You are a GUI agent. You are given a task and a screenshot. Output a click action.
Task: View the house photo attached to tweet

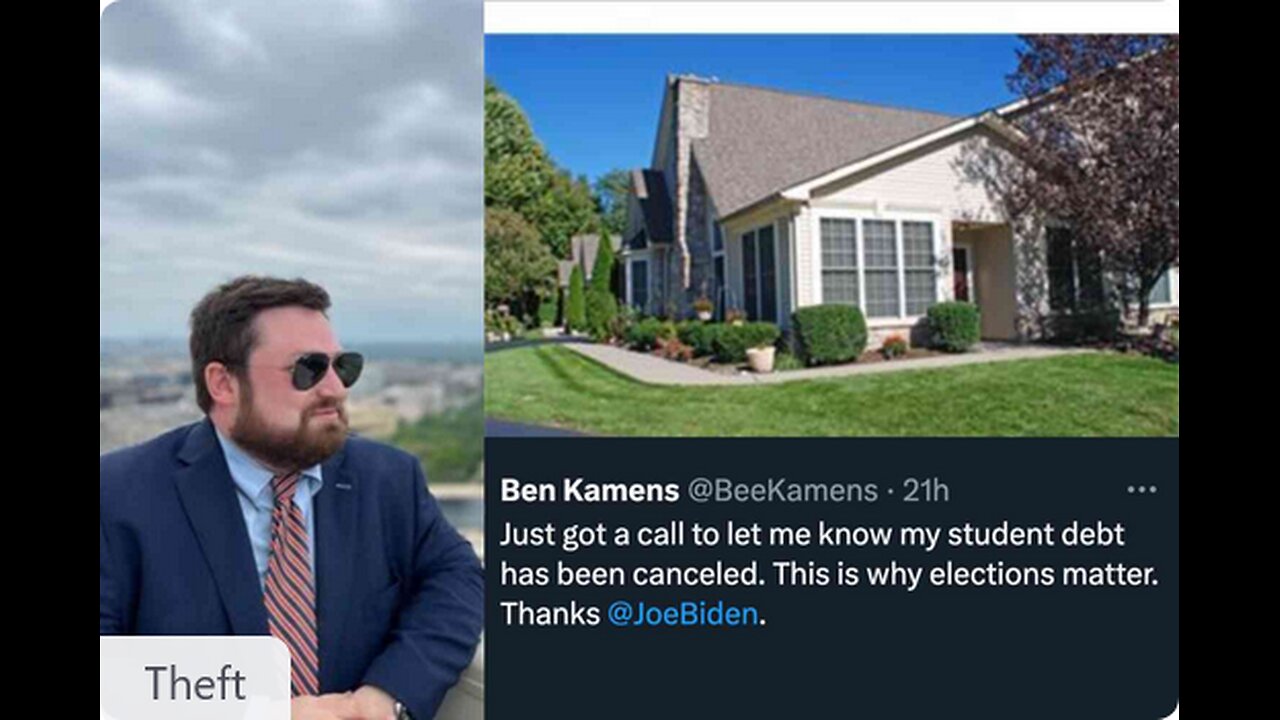(831, 235)
